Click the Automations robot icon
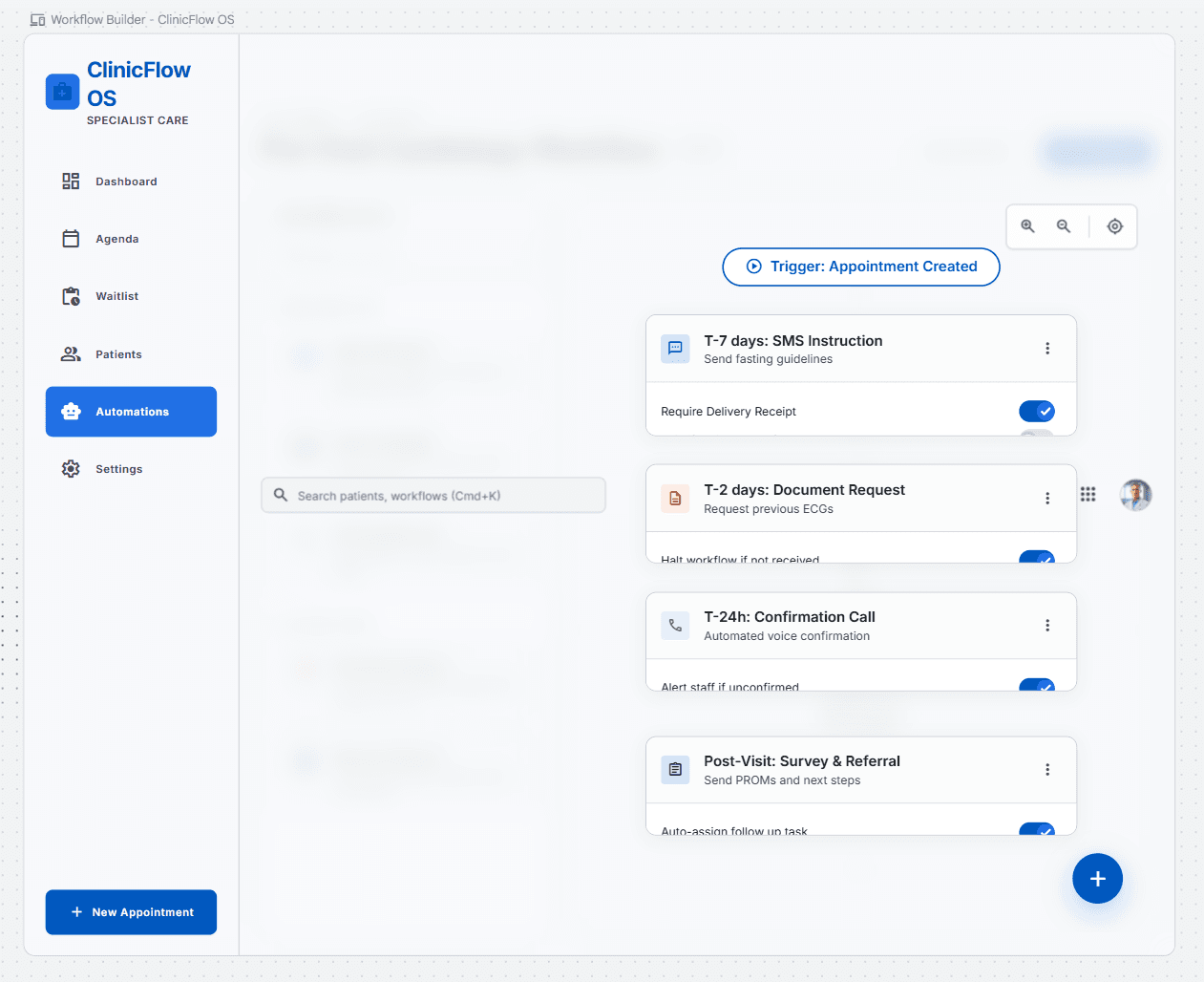 (71, 412)
